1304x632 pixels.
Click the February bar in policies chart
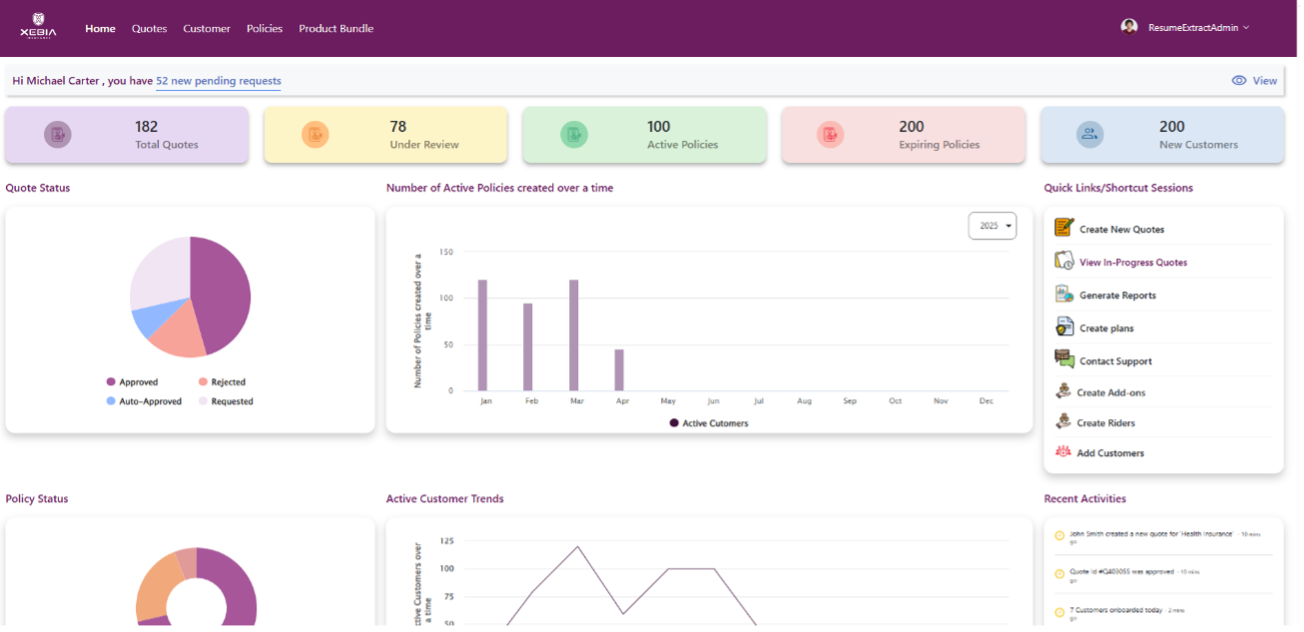point(528,347)
